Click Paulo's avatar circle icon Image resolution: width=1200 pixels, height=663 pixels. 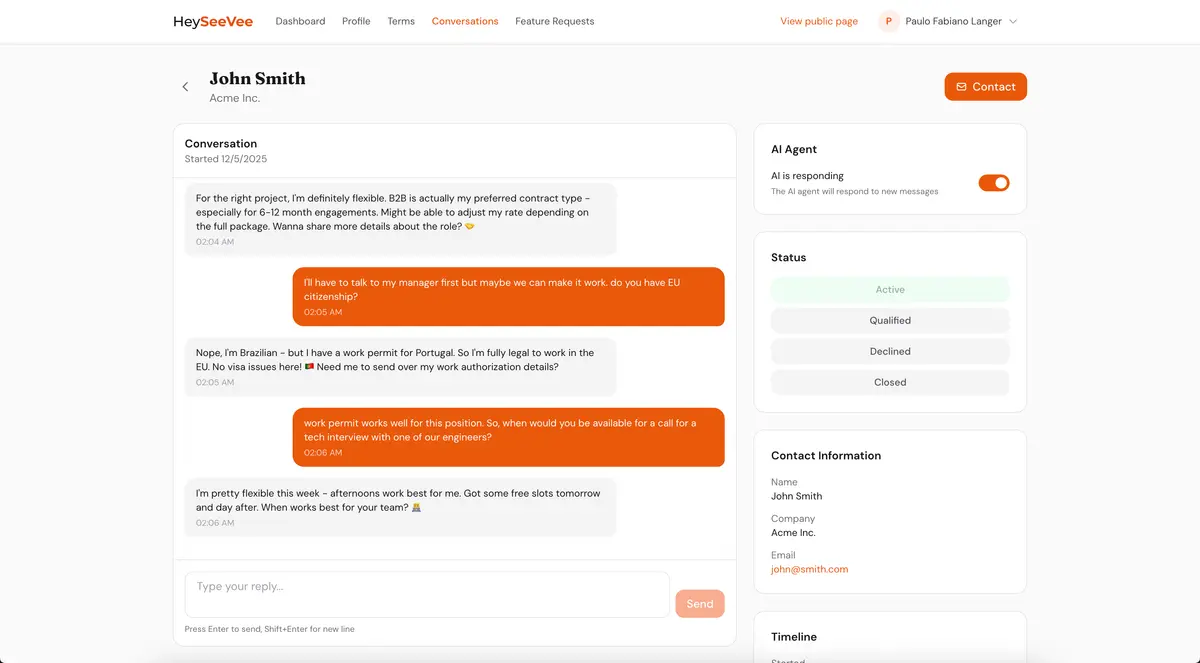[887, 20]
